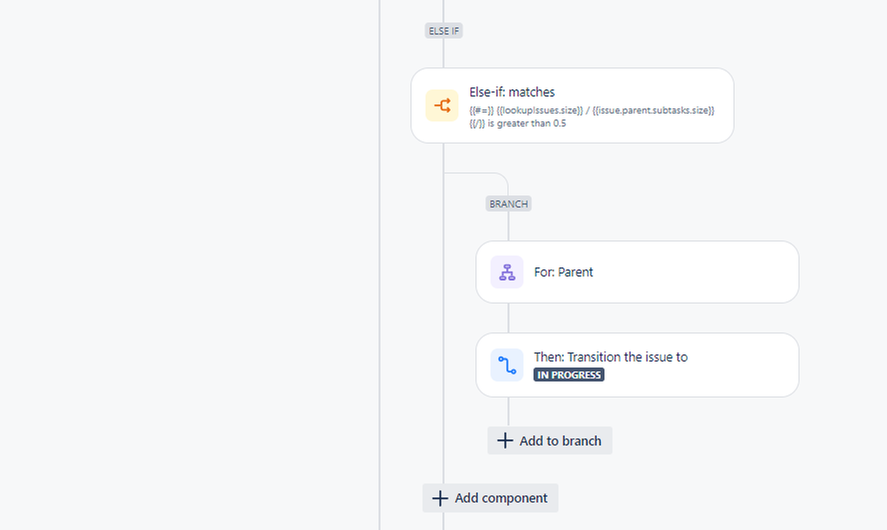Click the orange Else-if condition icon
This screenshot has height=530, width=887.
[442, 105]
